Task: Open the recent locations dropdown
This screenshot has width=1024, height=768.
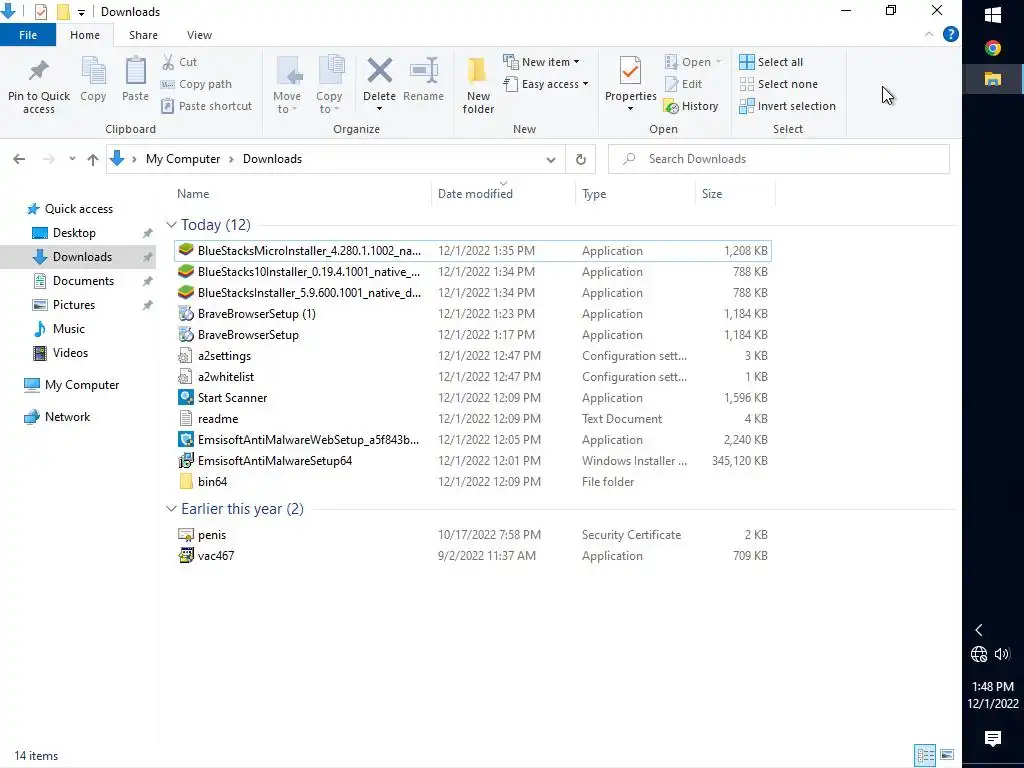Action: tap(72, 159)
